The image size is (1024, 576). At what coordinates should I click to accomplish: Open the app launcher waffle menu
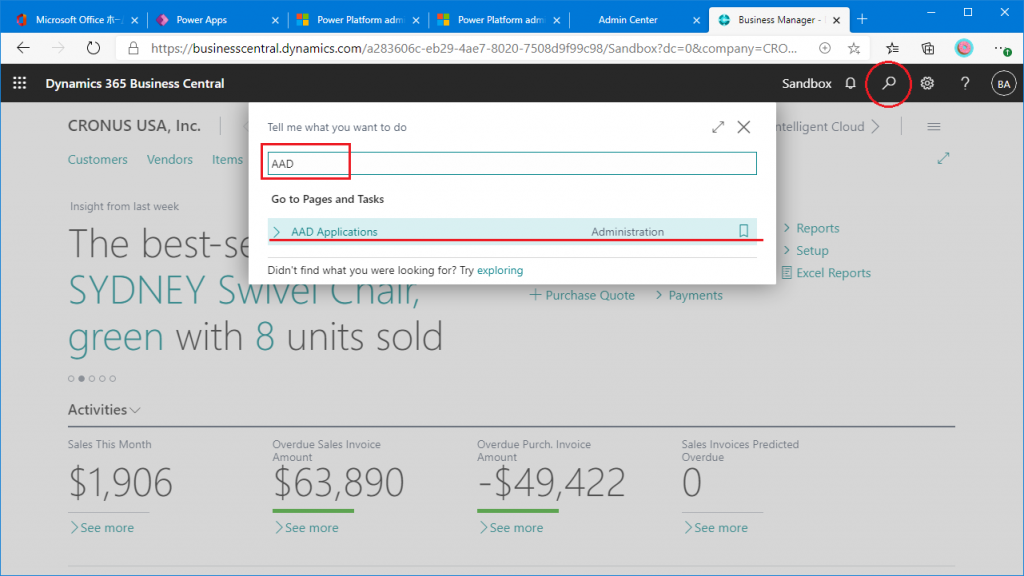click(x=20, y=83)
